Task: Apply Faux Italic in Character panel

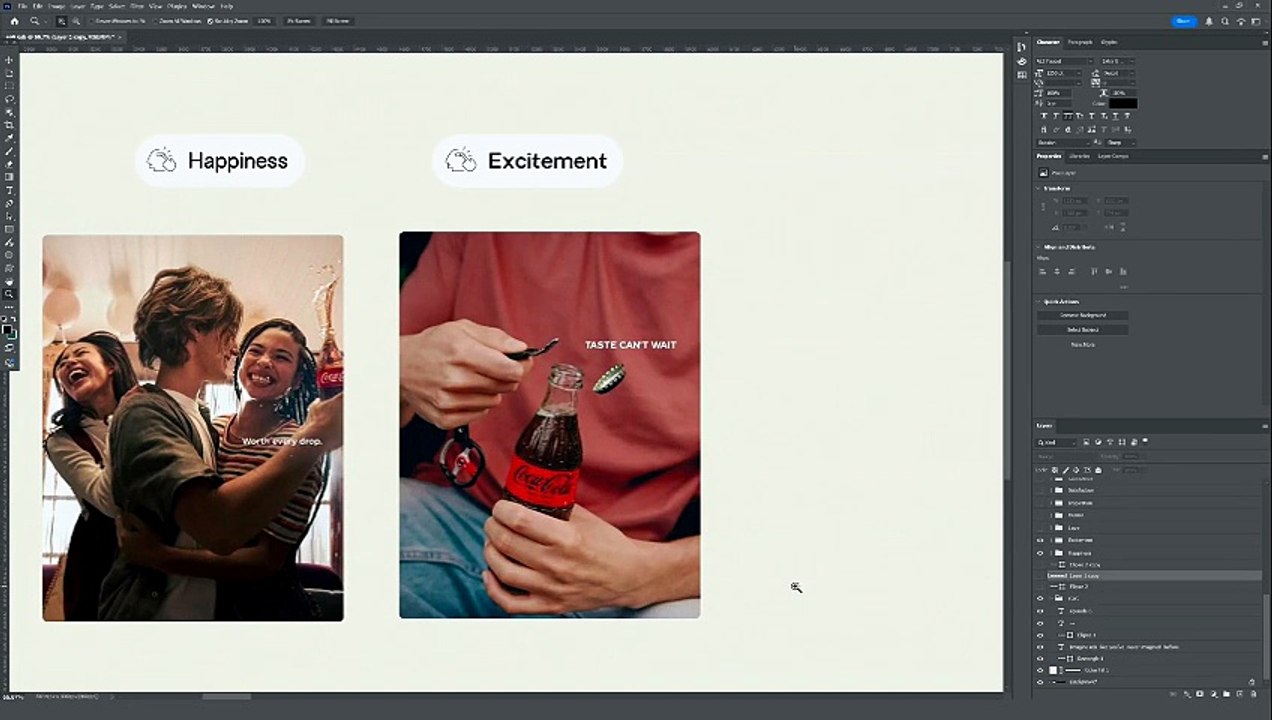Action: [x=1056, y=116]
